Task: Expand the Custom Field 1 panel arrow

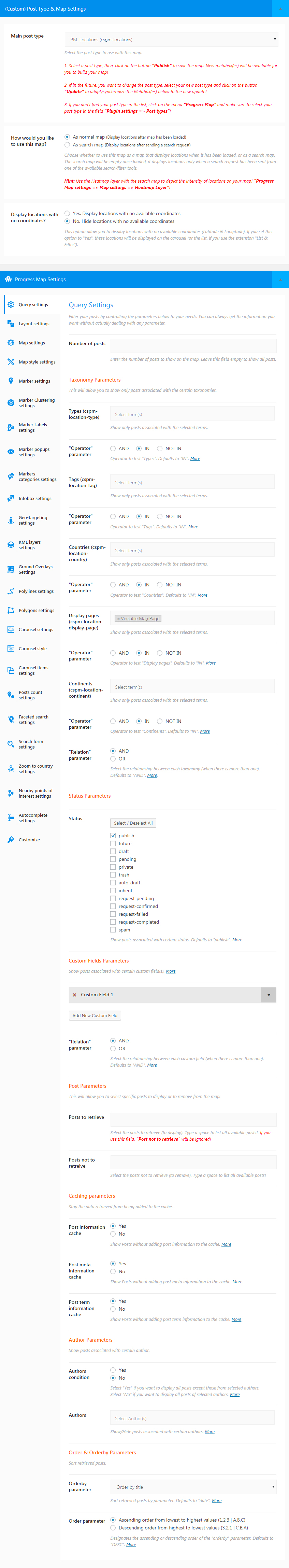Action: (268, 995)
